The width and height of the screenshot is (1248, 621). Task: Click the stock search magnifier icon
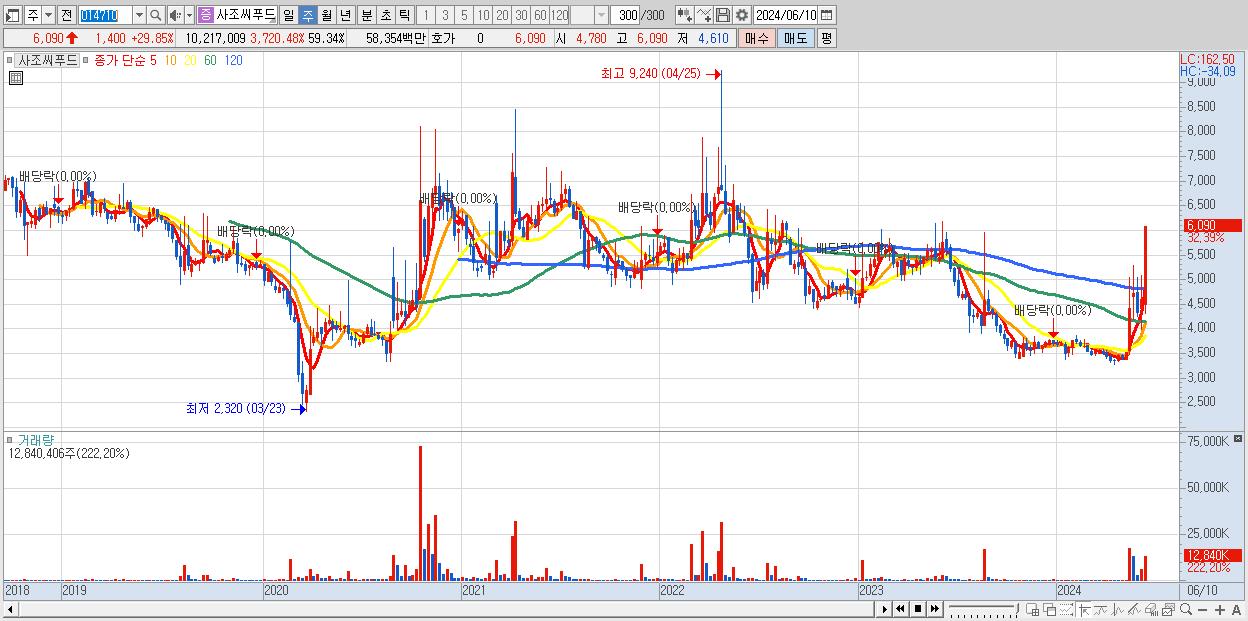pos(156,15)
